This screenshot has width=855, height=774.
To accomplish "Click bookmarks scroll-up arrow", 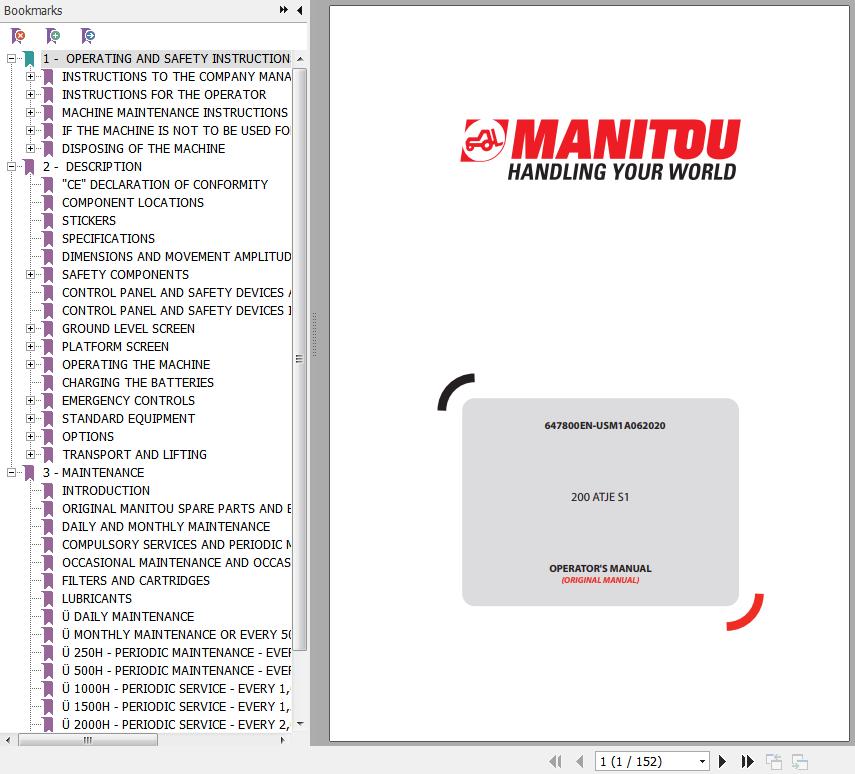I will [299, 58].
